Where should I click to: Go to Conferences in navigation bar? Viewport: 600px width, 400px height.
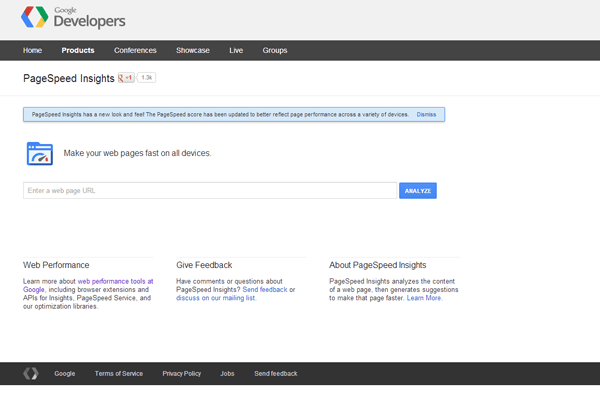[135, 51]
